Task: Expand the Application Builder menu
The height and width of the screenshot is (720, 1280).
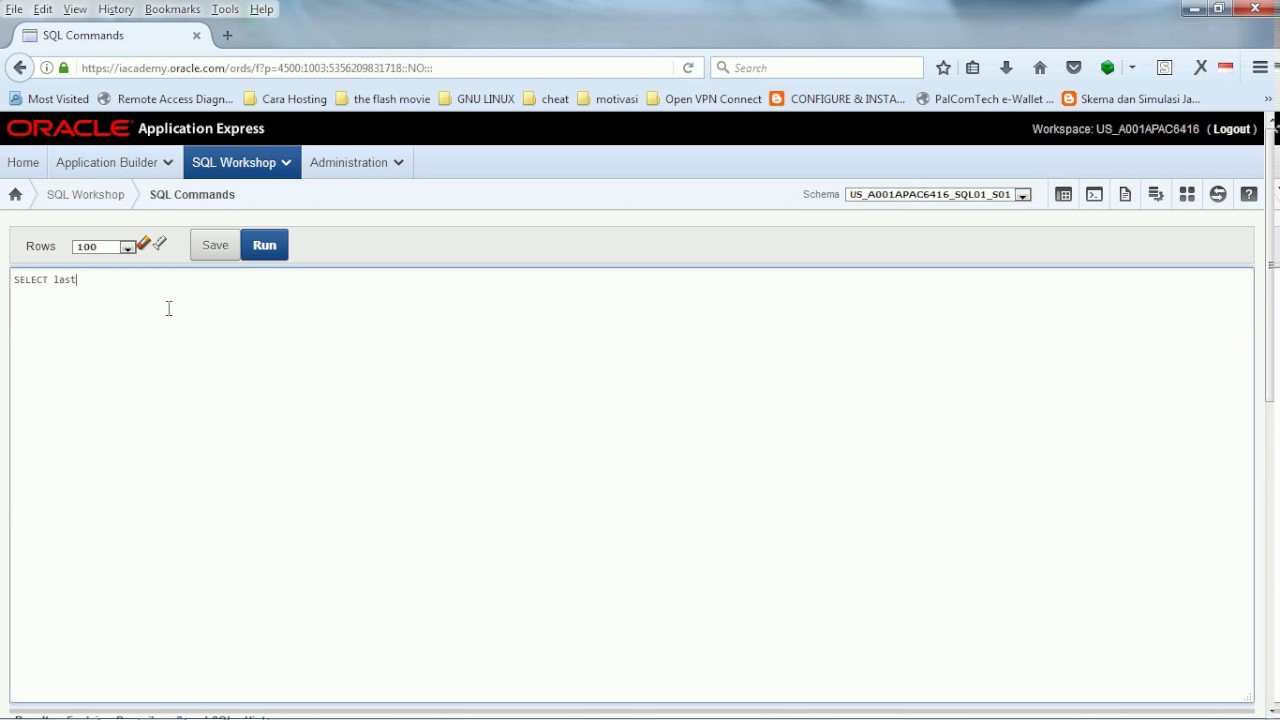Action: [115, 162]
